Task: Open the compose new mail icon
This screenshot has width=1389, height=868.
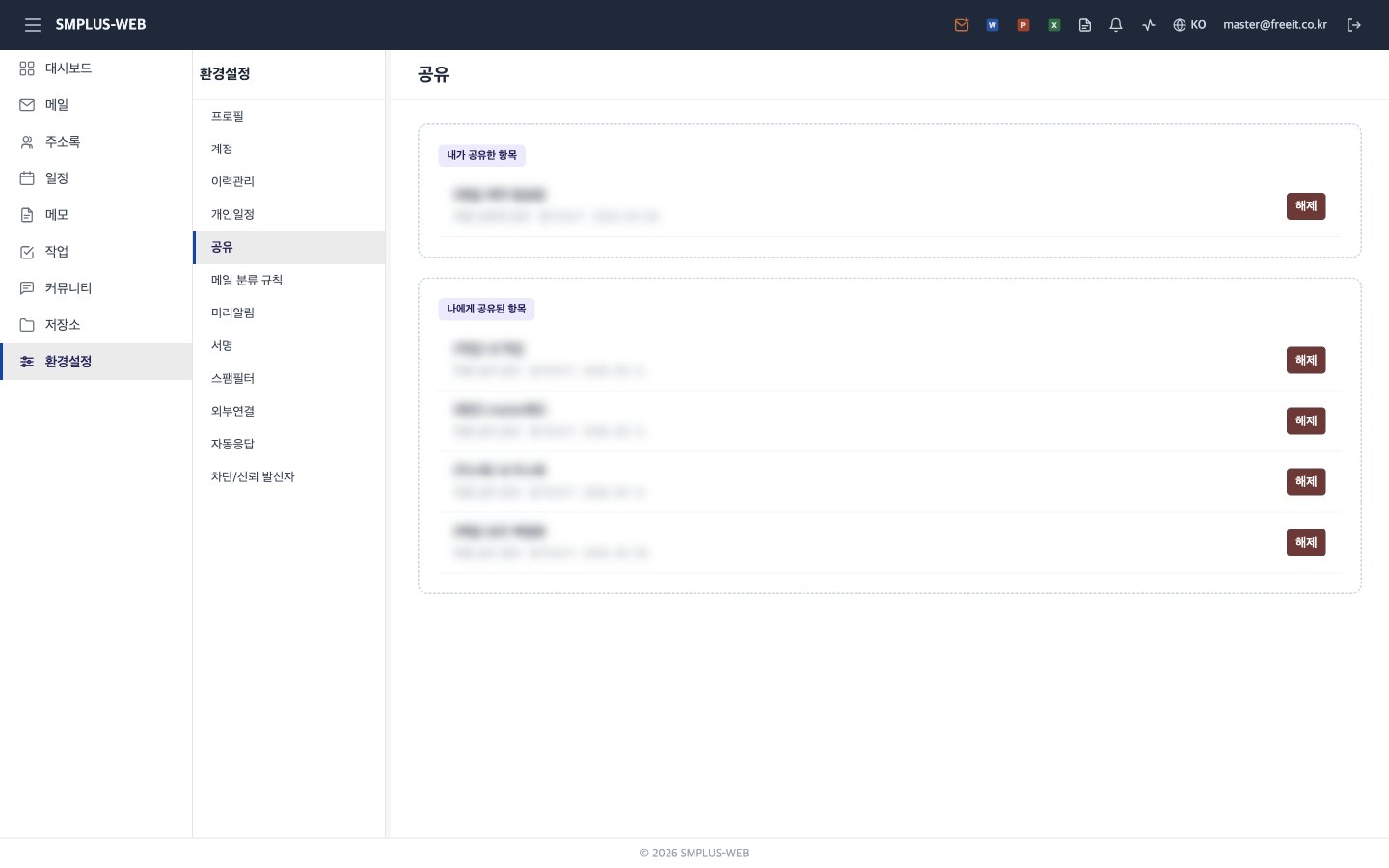Action: (962, 25)
